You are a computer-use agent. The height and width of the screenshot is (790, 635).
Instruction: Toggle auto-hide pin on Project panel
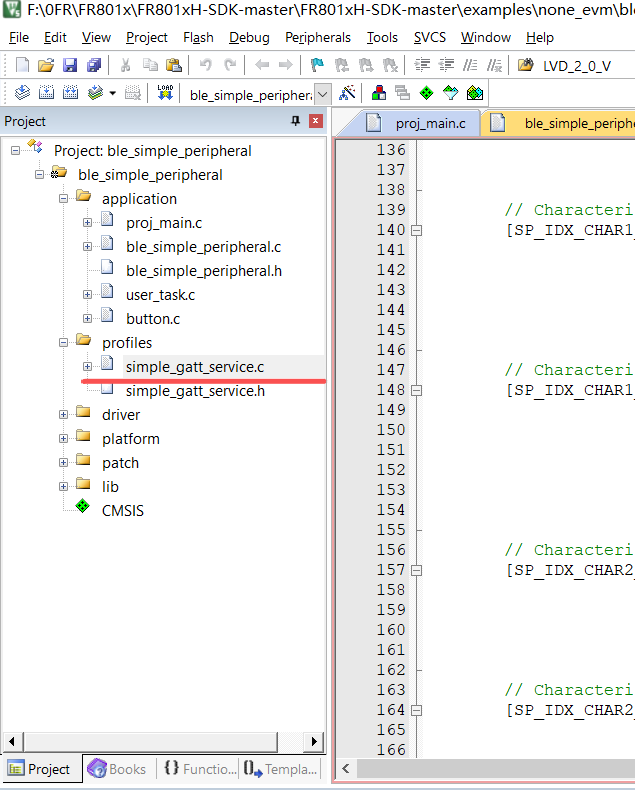tap(295, 121)
